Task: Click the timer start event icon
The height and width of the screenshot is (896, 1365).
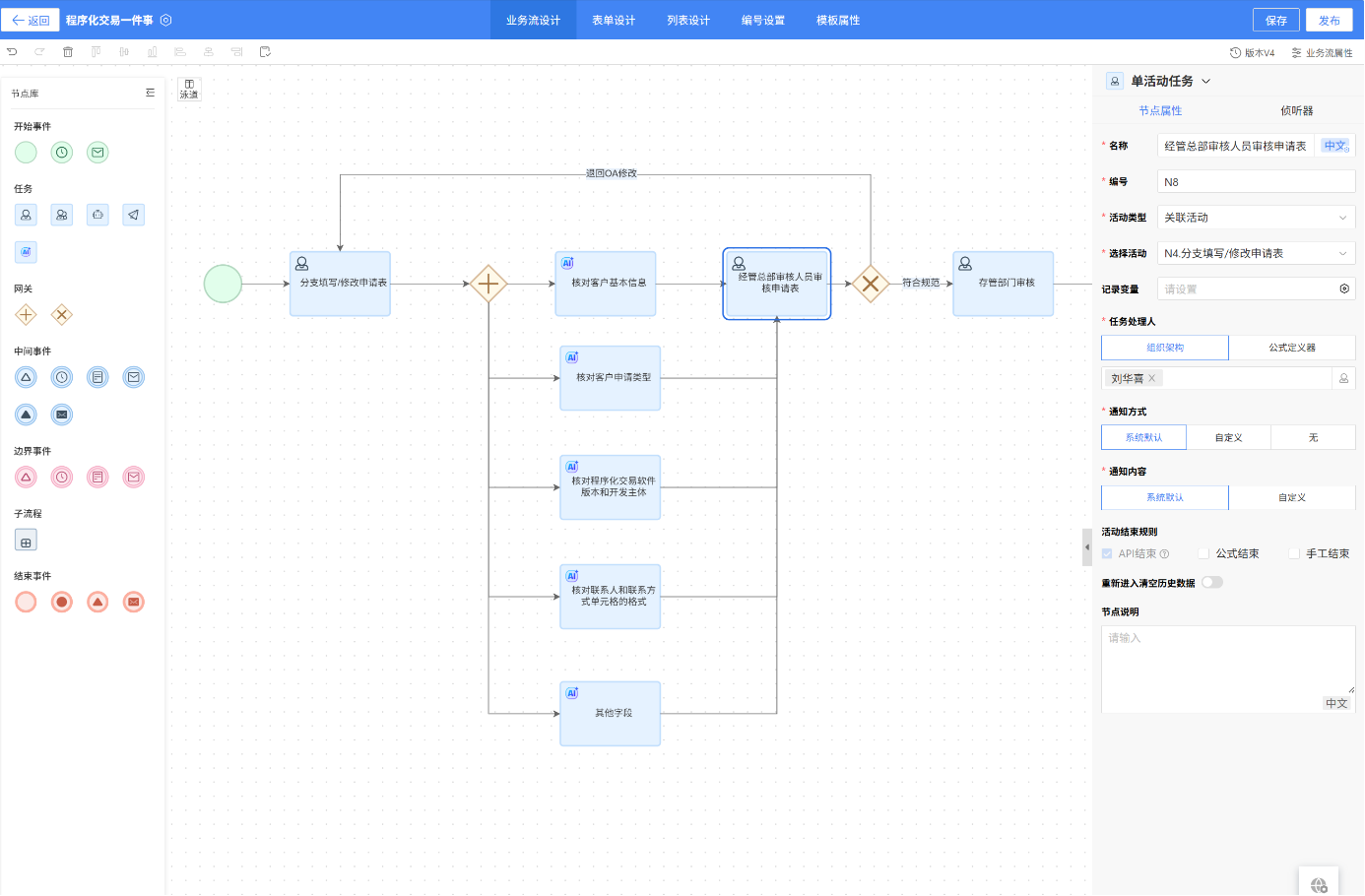Action: (x=62, y=153)
